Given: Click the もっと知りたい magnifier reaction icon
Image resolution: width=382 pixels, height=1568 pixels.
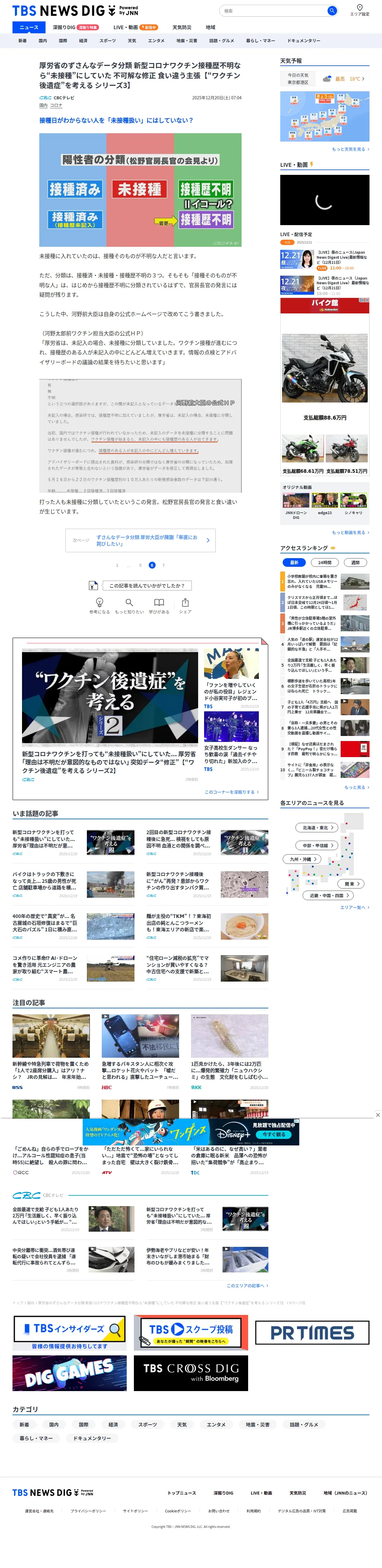Looking at the screenshot, I should pyautogui.click(x=129, y=603).
